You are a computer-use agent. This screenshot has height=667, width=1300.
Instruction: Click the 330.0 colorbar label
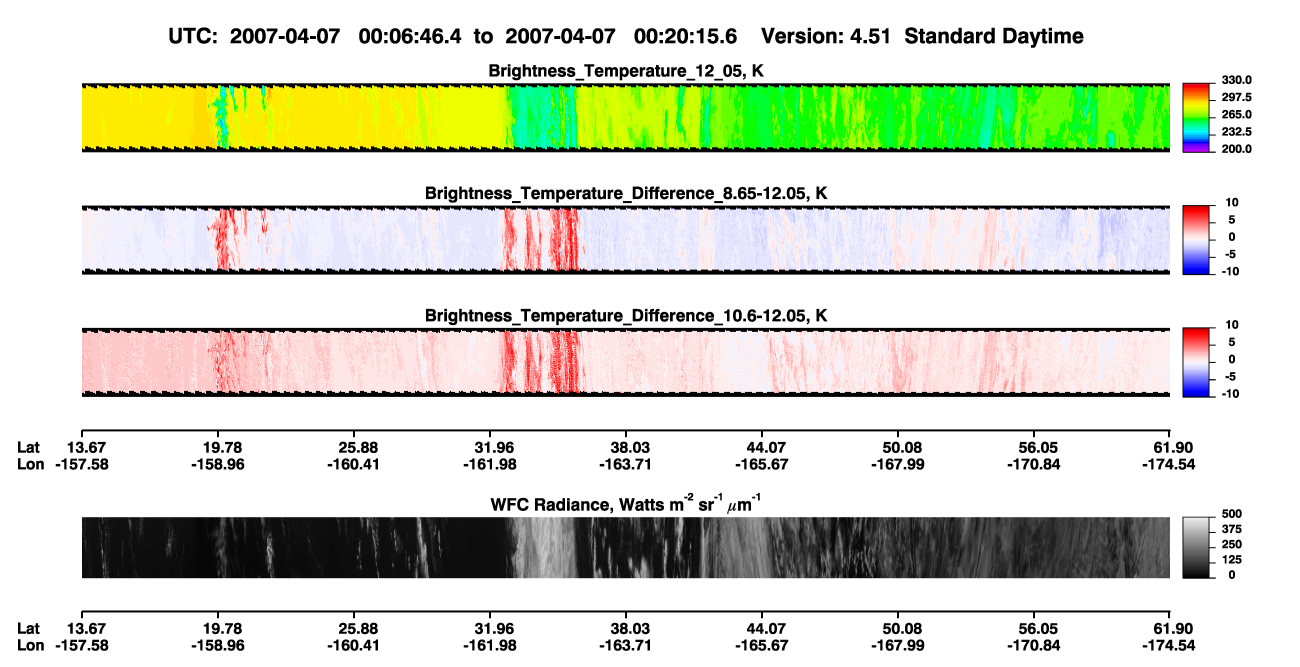click(1236, 80)
